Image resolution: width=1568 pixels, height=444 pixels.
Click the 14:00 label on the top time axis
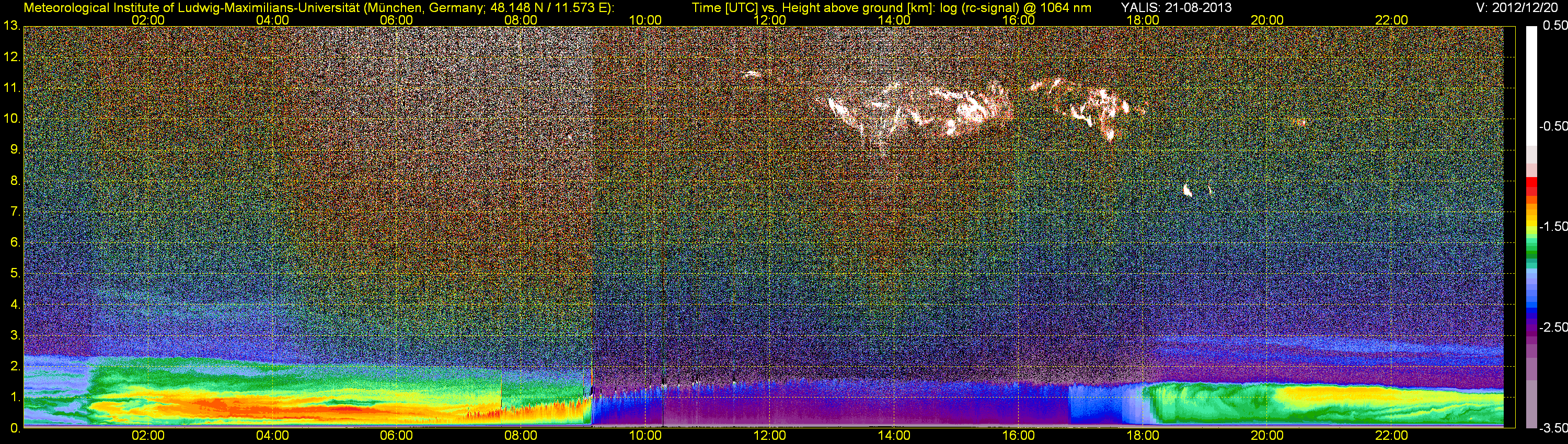click(894, 20)
